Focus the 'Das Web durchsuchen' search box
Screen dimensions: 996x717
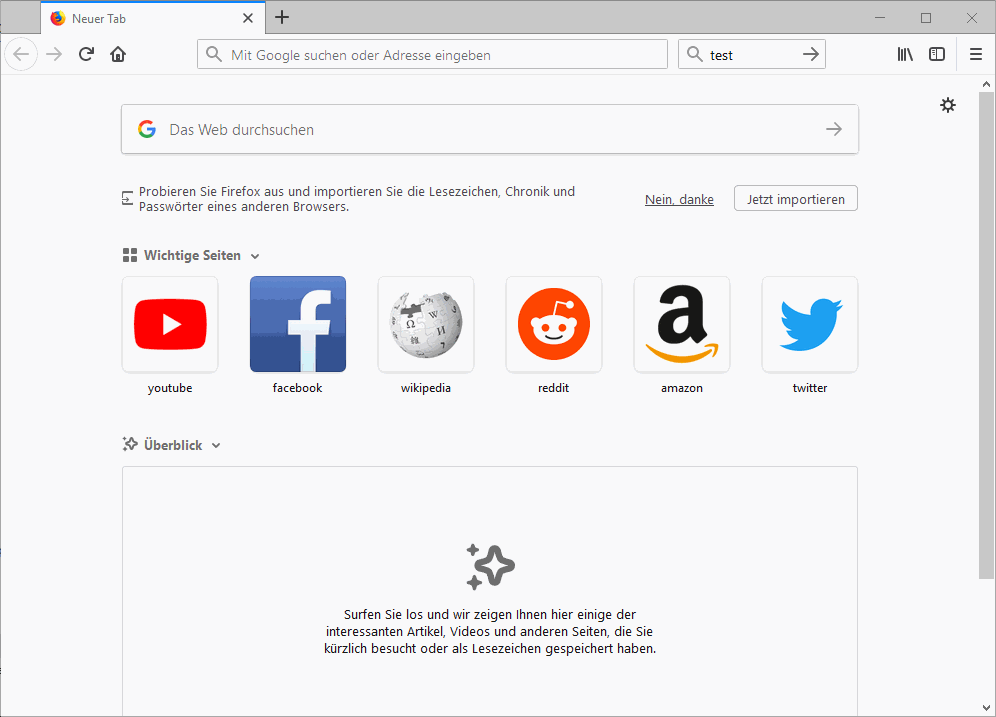pos(490,130)
